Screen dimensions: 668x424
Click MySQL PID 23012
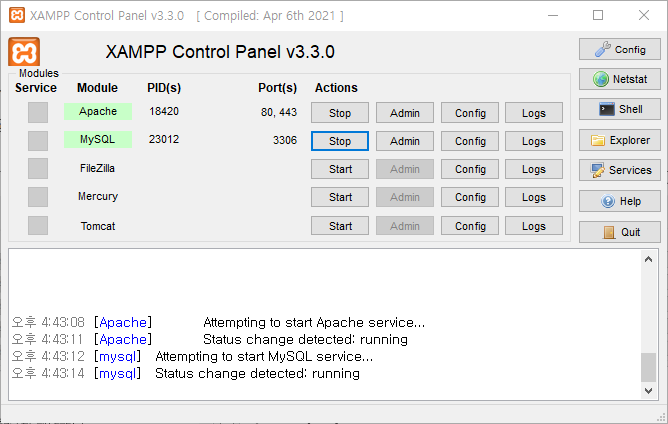coord(164,139)
